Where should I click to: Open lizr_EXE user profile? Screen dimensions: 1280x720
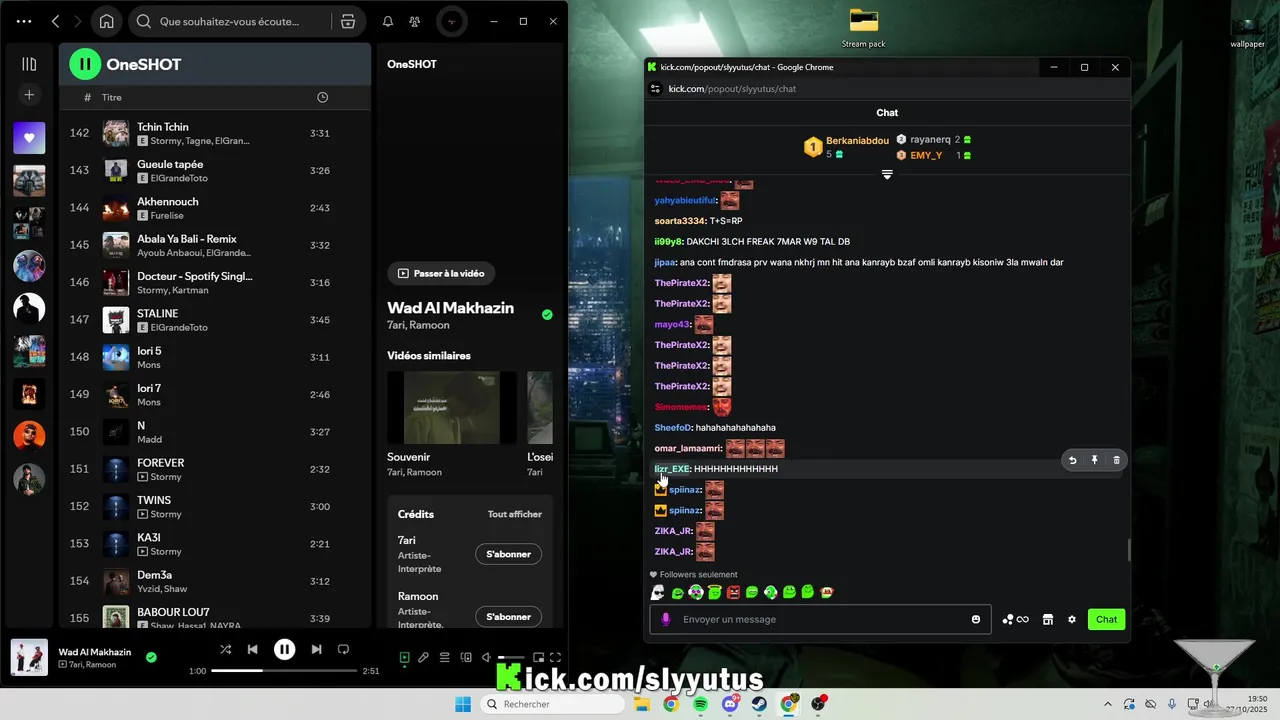click(672, 469)
